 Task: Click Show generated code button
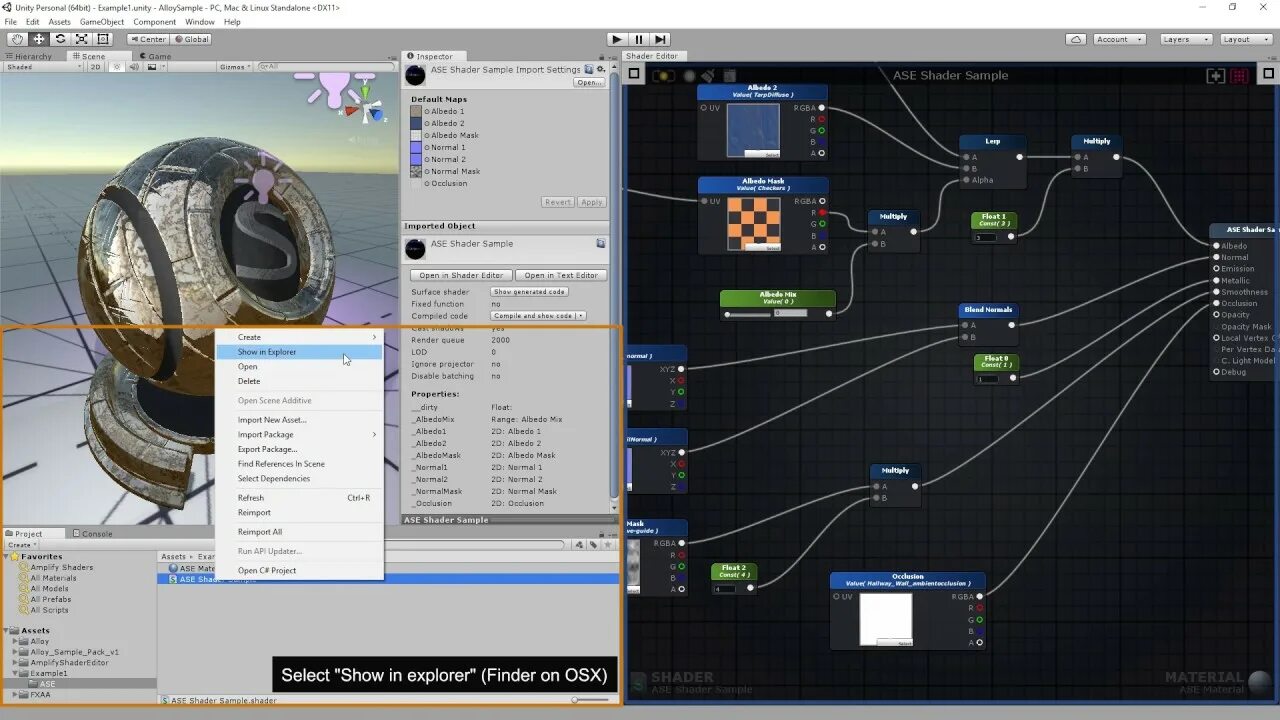pyautogui.click(x=529, y=292)
